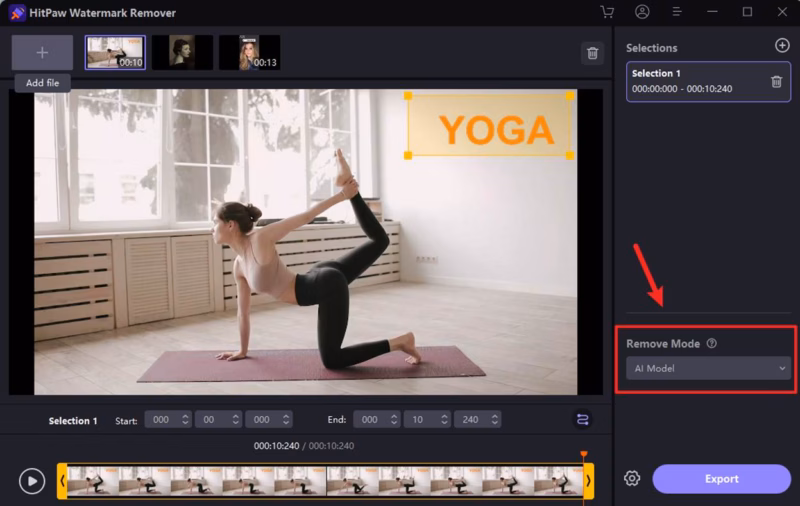This screenshot has height=506, width=800.
Task: Add a new file with plus button
Action: coord(42,53)
